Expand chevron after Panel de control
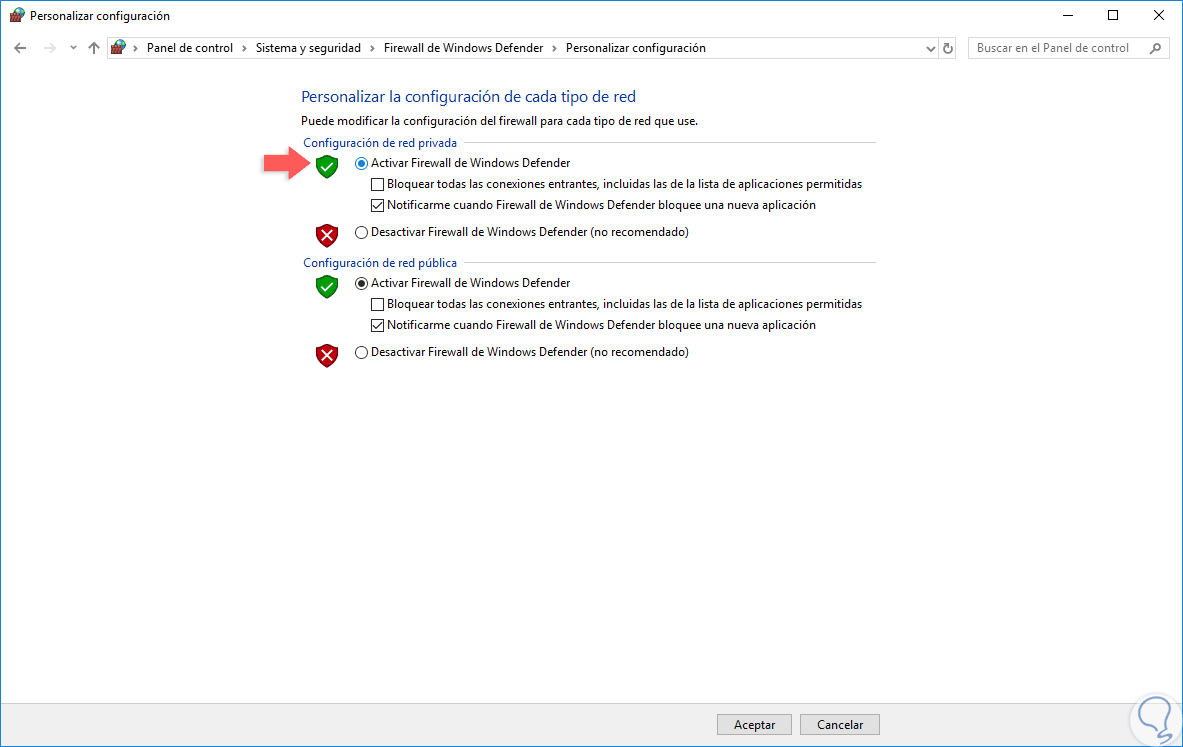 pos(244,48)
